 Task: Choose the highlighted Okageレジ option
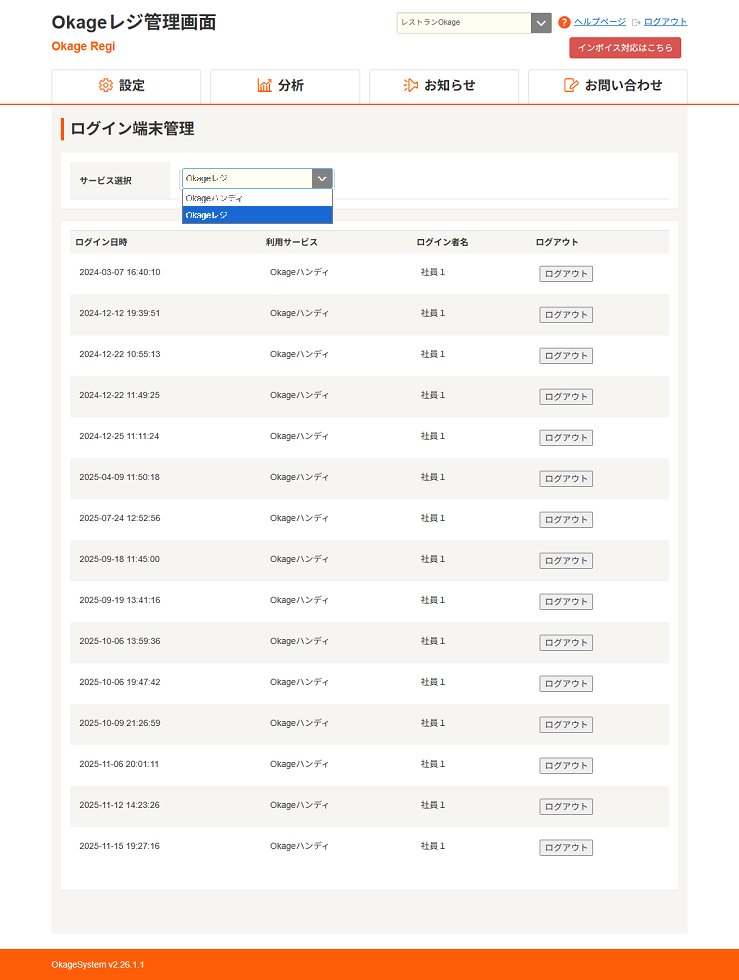(256, 215)
